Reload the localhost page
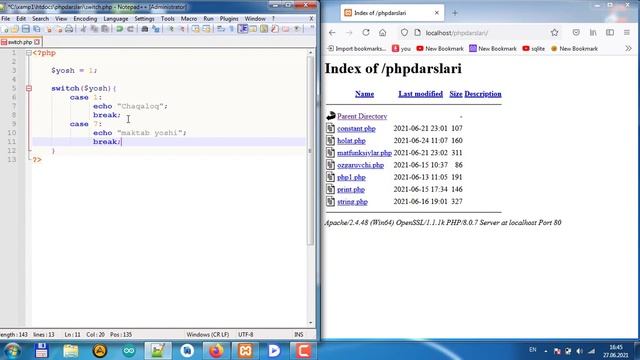The width and height of the screenshot is (640, 360). pos(366,33)
